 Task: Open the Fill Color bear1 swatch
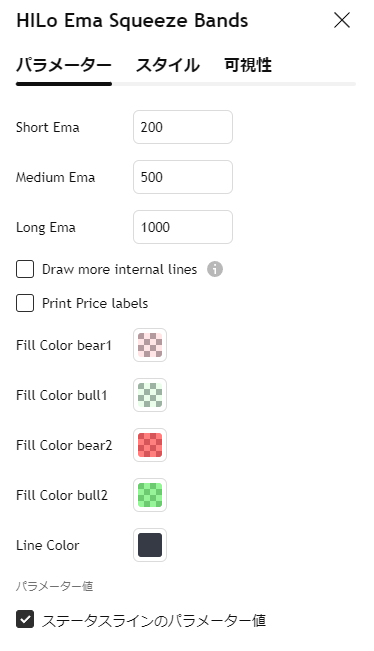click(150, 345)
